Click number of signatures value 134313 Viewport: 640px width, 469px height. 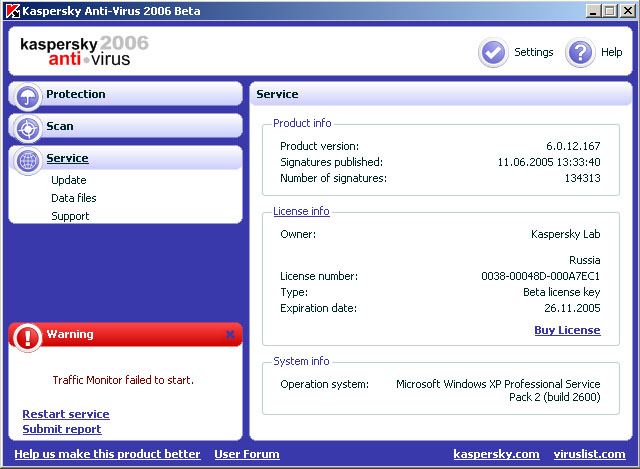tap(582, 178)
